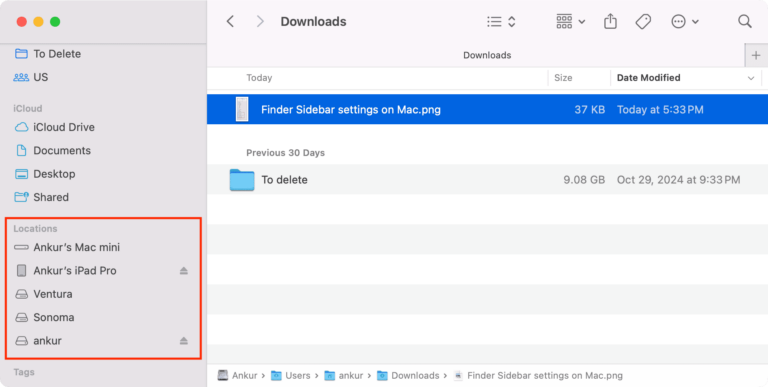Click the iPad Pro device icon

[22, 270]
